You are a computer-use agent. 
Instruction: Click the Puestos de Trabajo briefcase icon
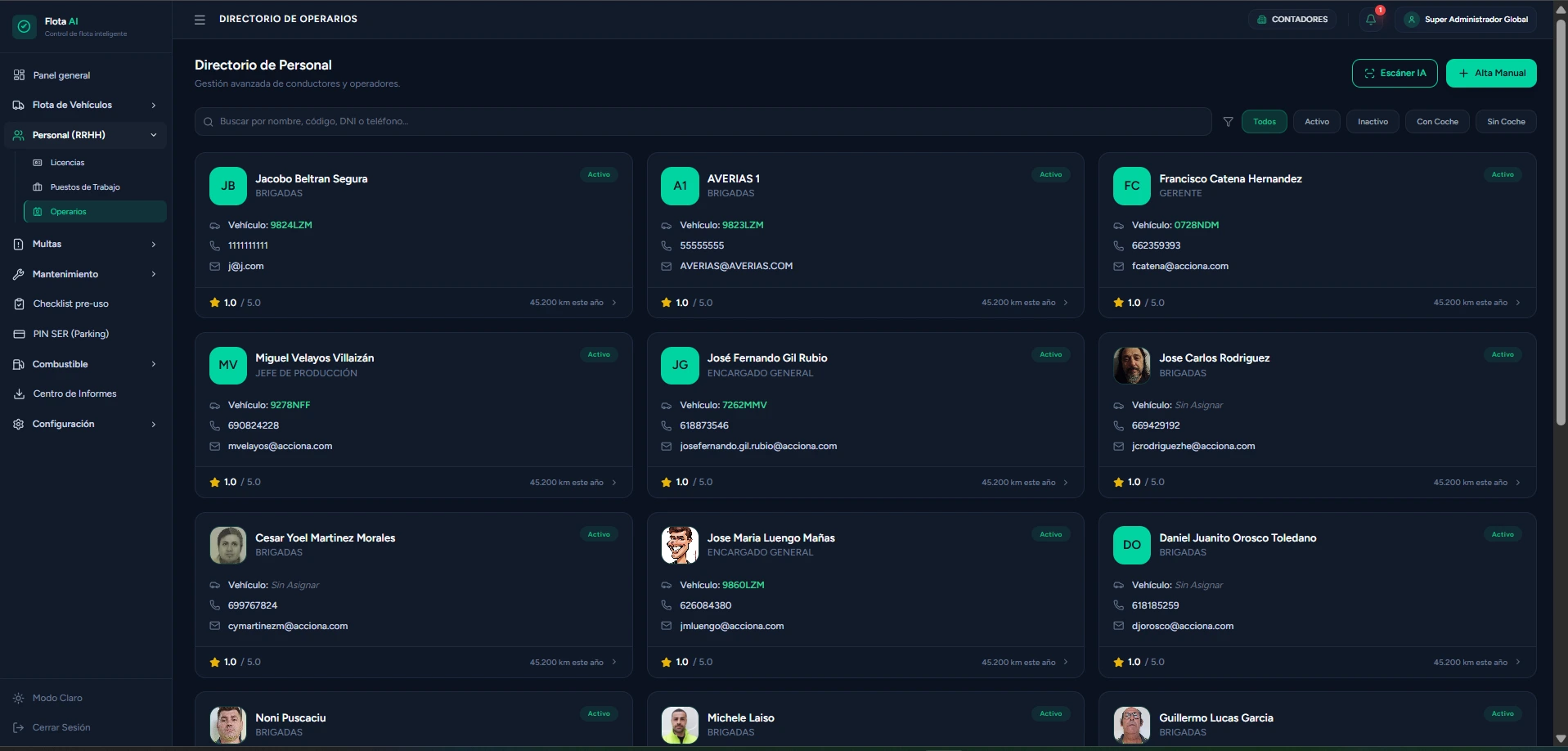pyautogui.click(x=38, y=187)
